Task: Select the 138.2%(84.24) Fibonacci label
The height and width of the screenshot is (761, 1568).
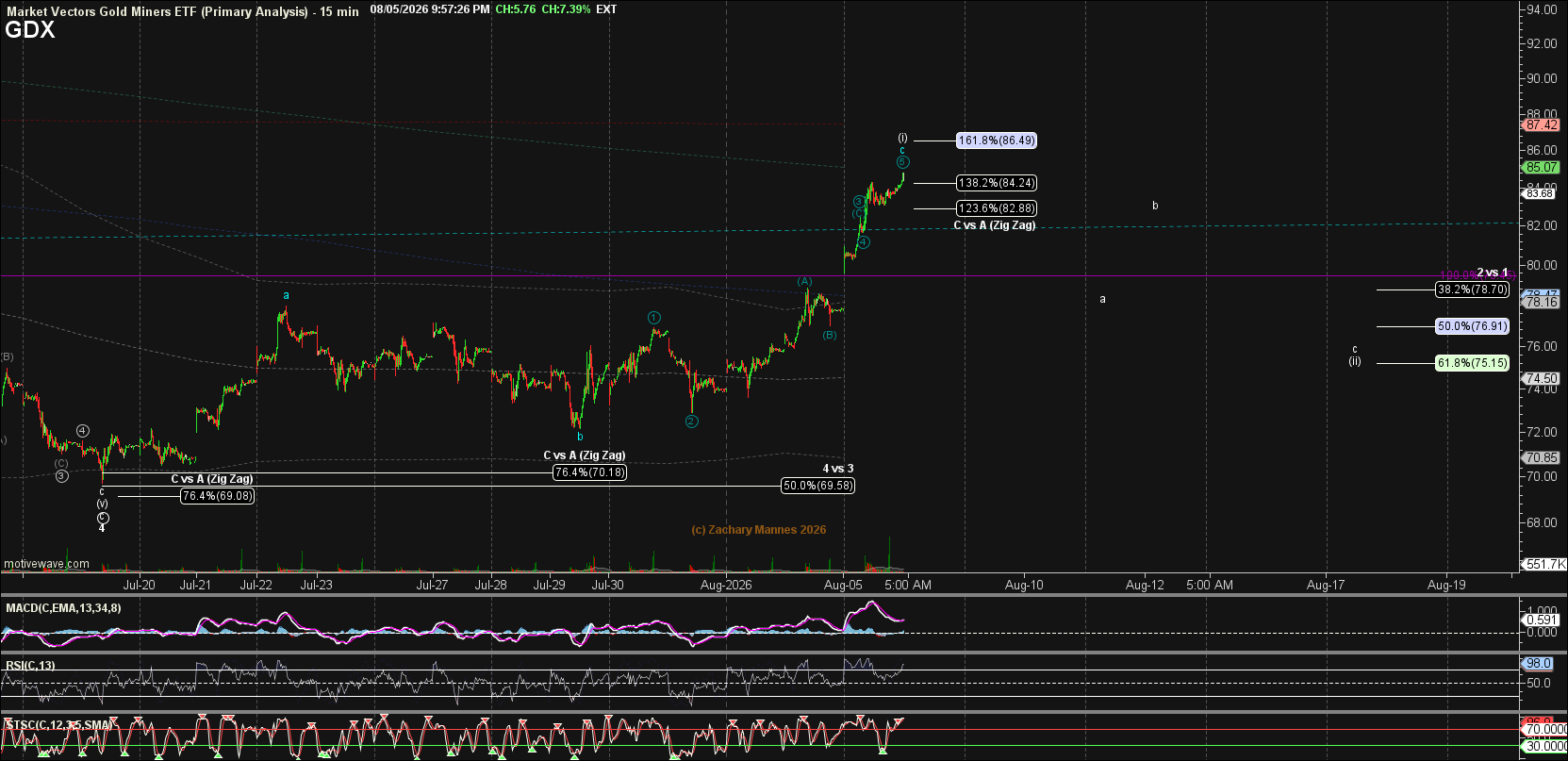Action: [997, 183]
